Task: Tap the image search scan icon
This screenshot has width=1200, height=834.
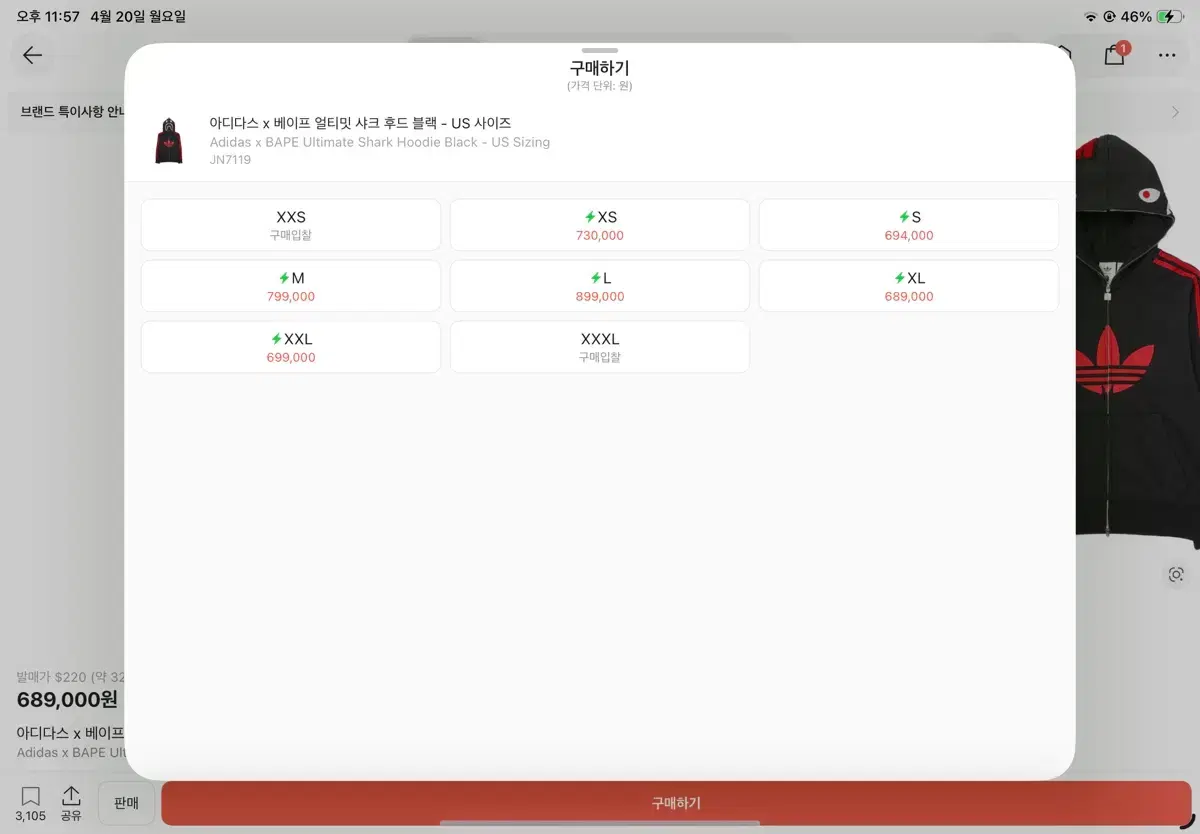Action: tap(1176, 574)
